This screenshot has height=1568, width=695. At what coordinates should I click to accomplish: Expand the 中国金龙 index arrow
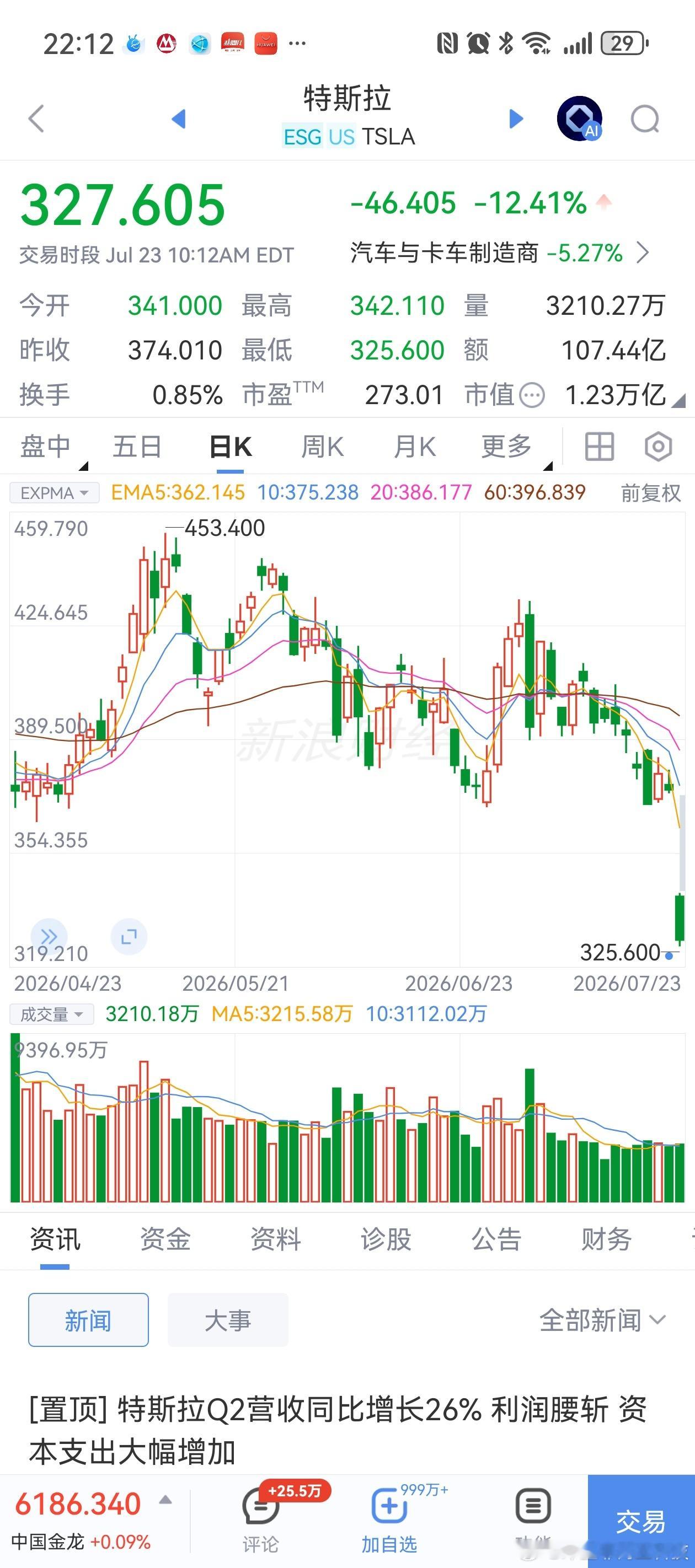[x=165, y=1500]
